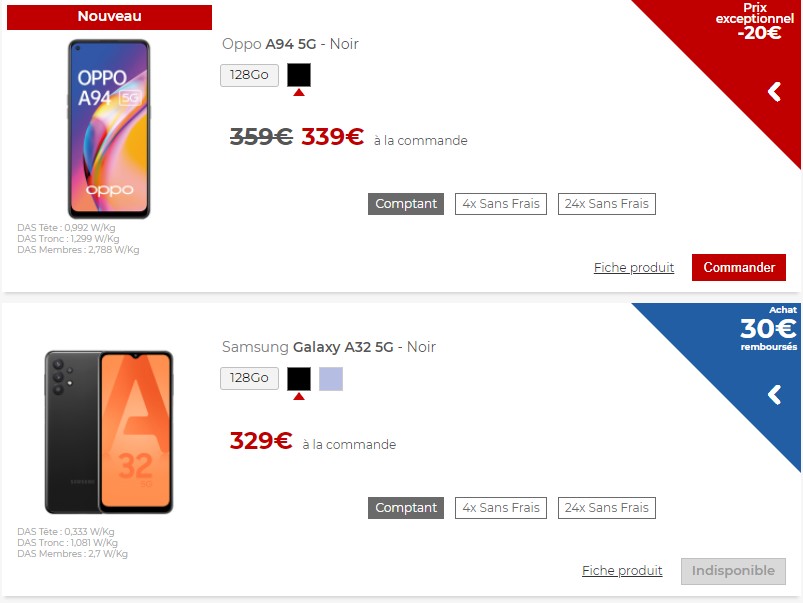
Task: Select the black color swatch for Oppo A94
Action: click(x=299, y=75)
